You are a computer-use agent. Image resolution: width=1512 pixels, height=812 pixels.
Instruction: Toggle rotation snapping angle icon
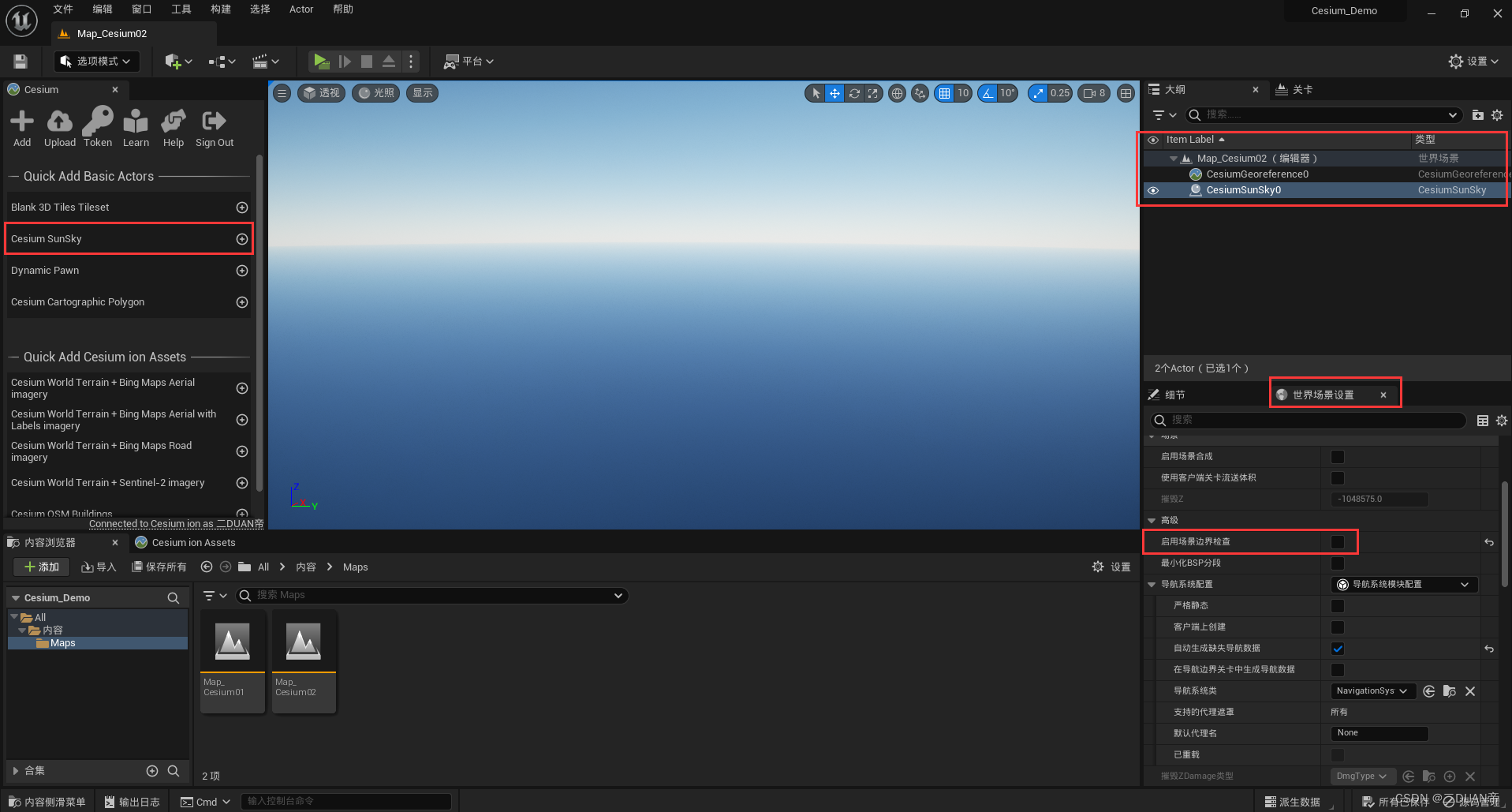click(x=987, y=93)
